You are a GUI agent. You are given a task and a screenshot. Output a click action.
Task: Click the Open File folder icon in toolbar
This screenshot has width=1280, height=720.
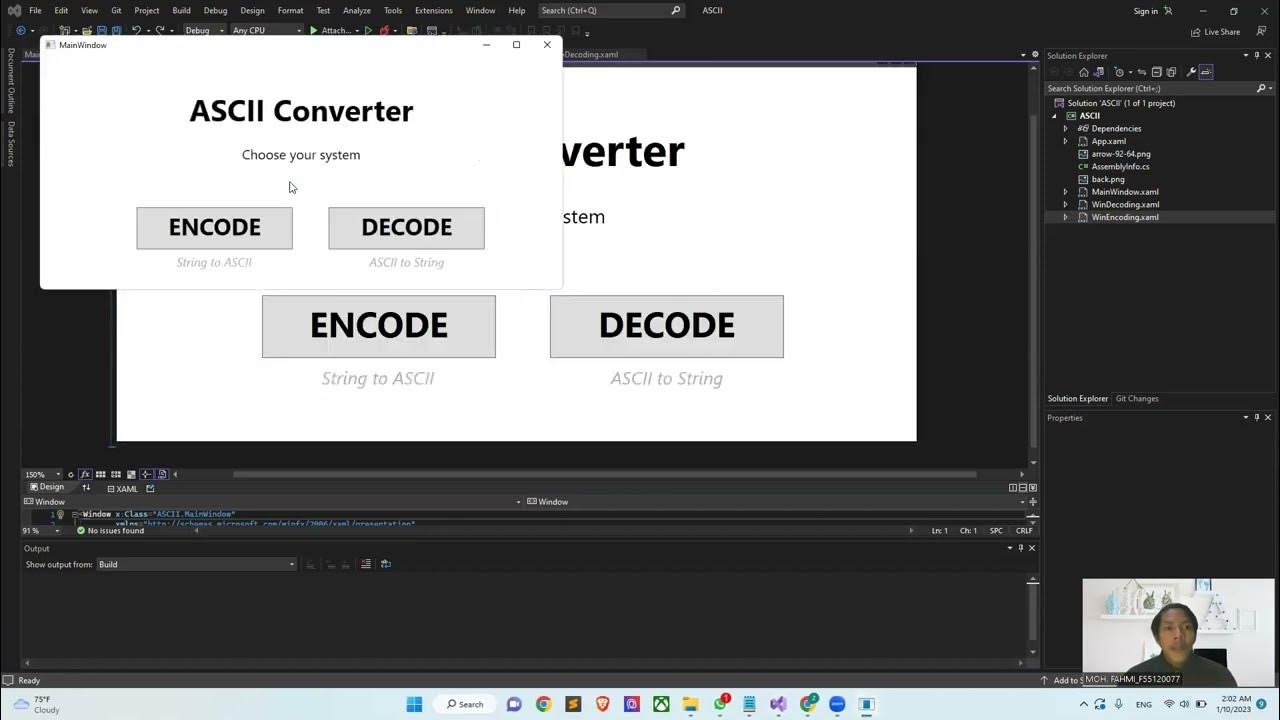pyautogui.click(x=87, y=30)
